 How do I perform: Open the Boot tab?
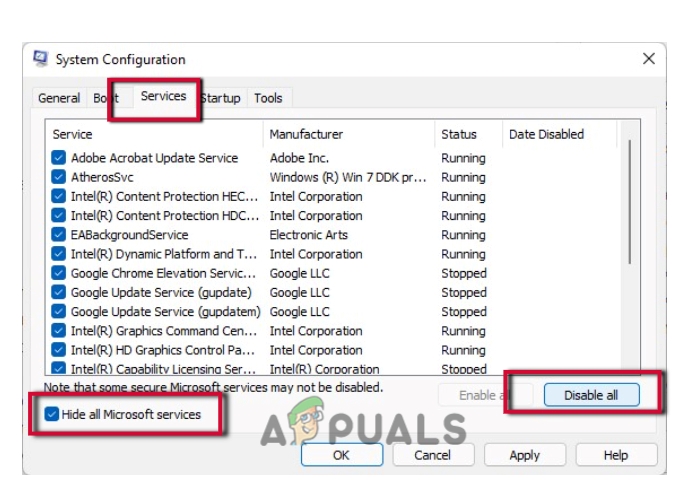(x=106, y=98)
